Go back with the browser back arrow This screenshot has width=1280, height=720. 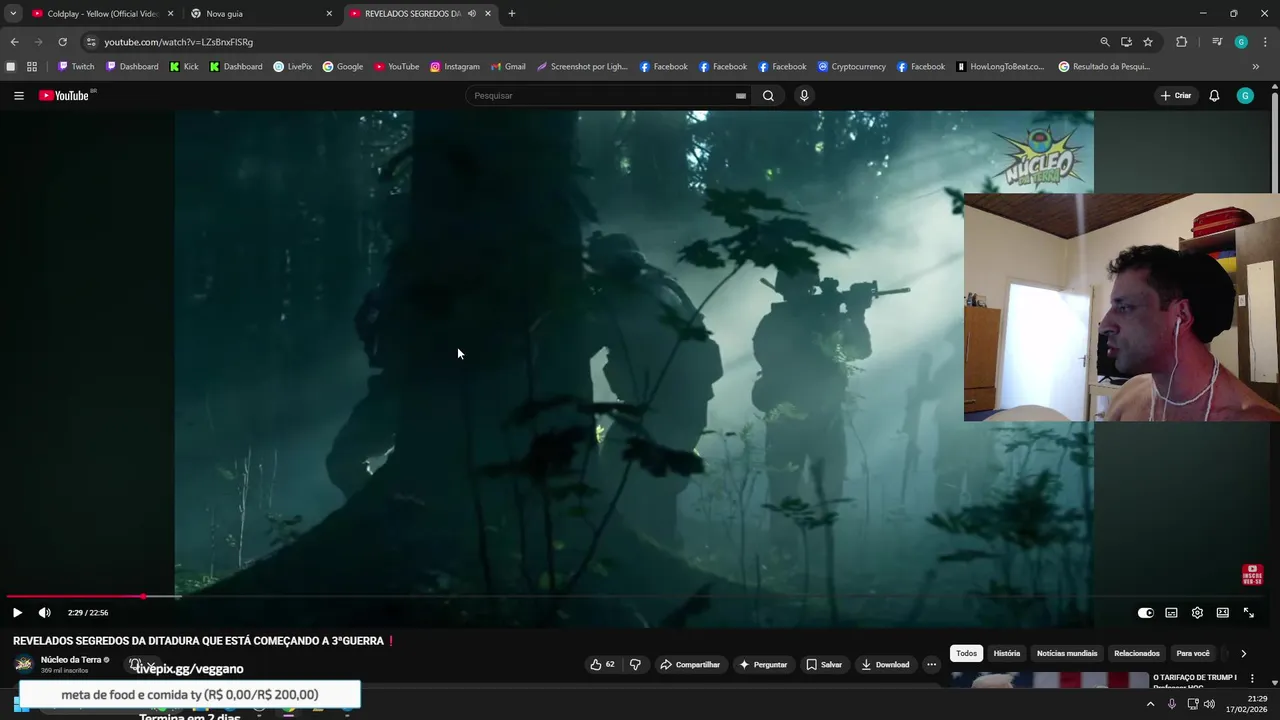tap(14, 42)
